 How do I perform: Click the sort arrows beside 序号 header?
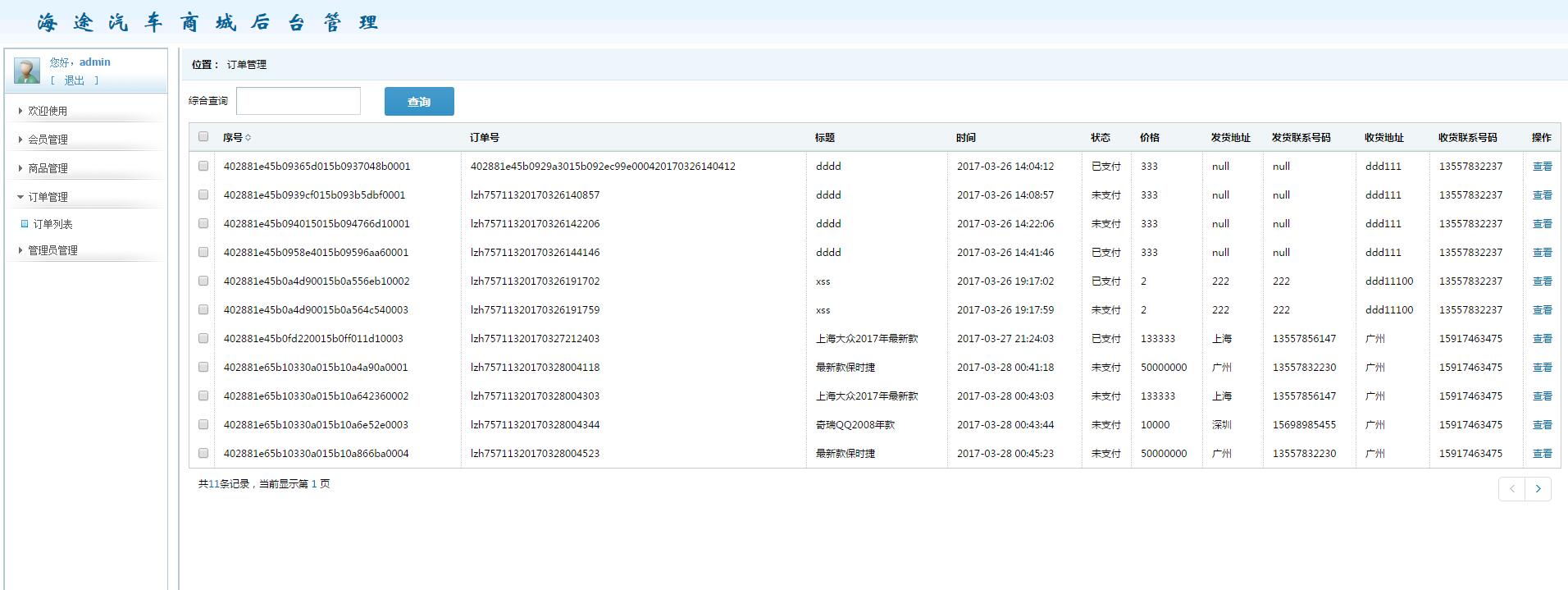[x=248, y=138]
